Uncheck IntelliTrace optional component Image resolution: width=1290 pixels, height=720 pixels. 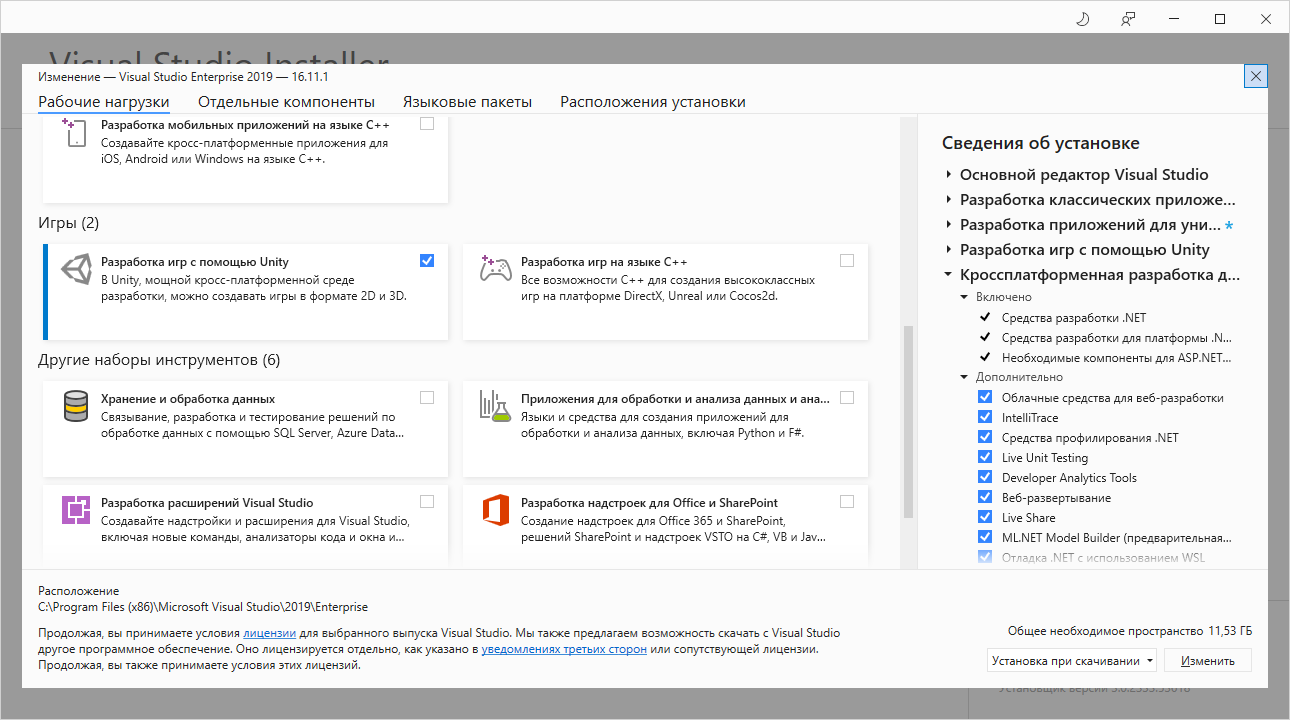(985, 418)
